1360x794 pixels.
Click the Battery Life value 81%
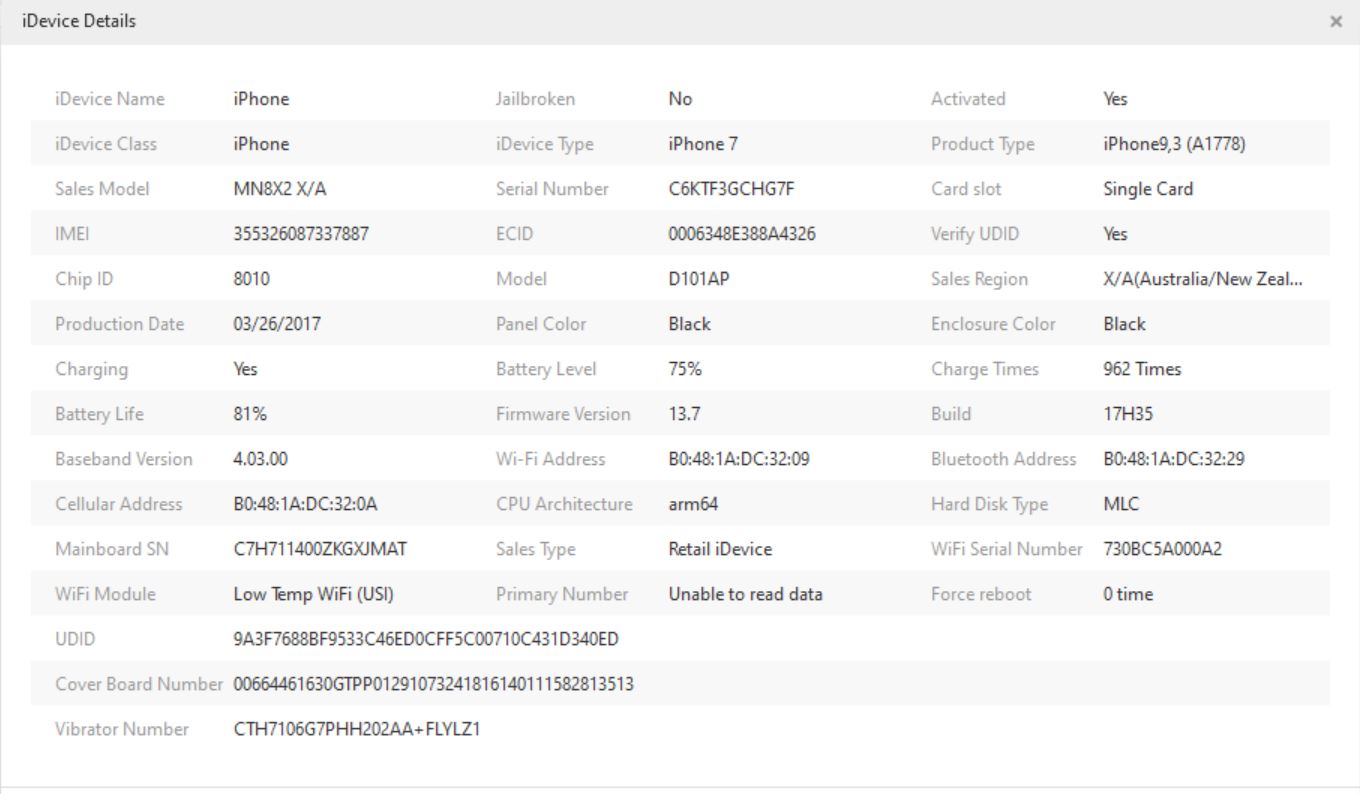point(250,414)
